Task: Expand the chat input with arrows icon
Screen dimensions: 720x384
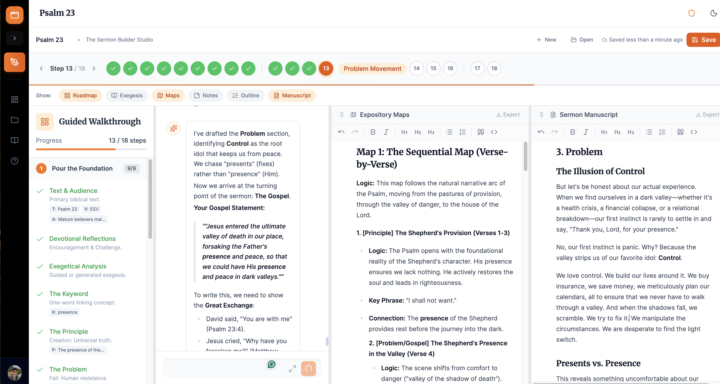Action: tap(292, 369)
